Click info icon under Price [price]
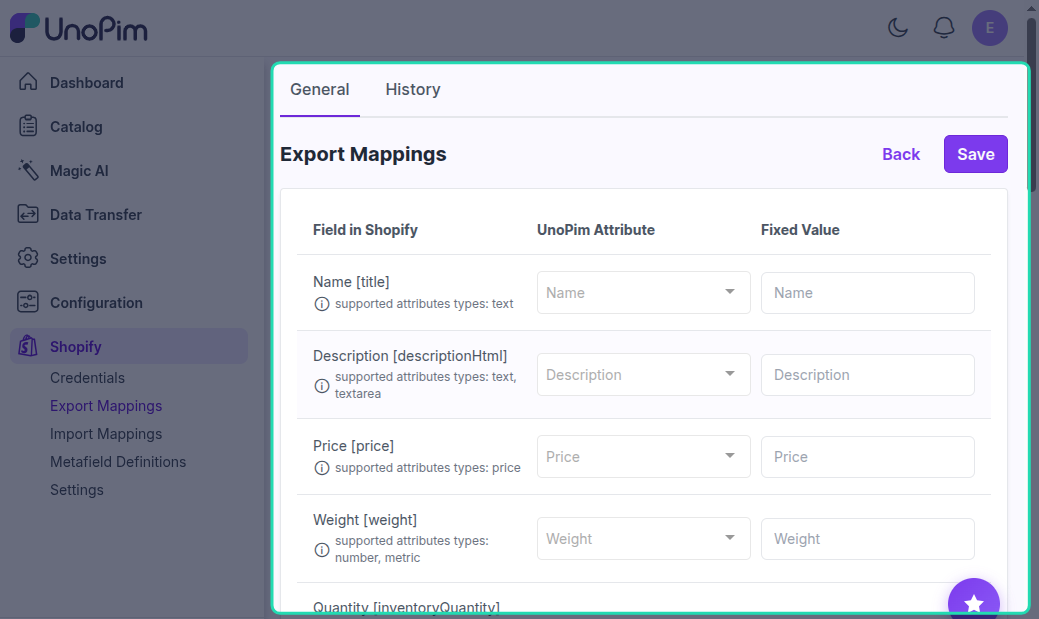The width and height of the screenshot is (1039, 619). [x=321, y=468]
